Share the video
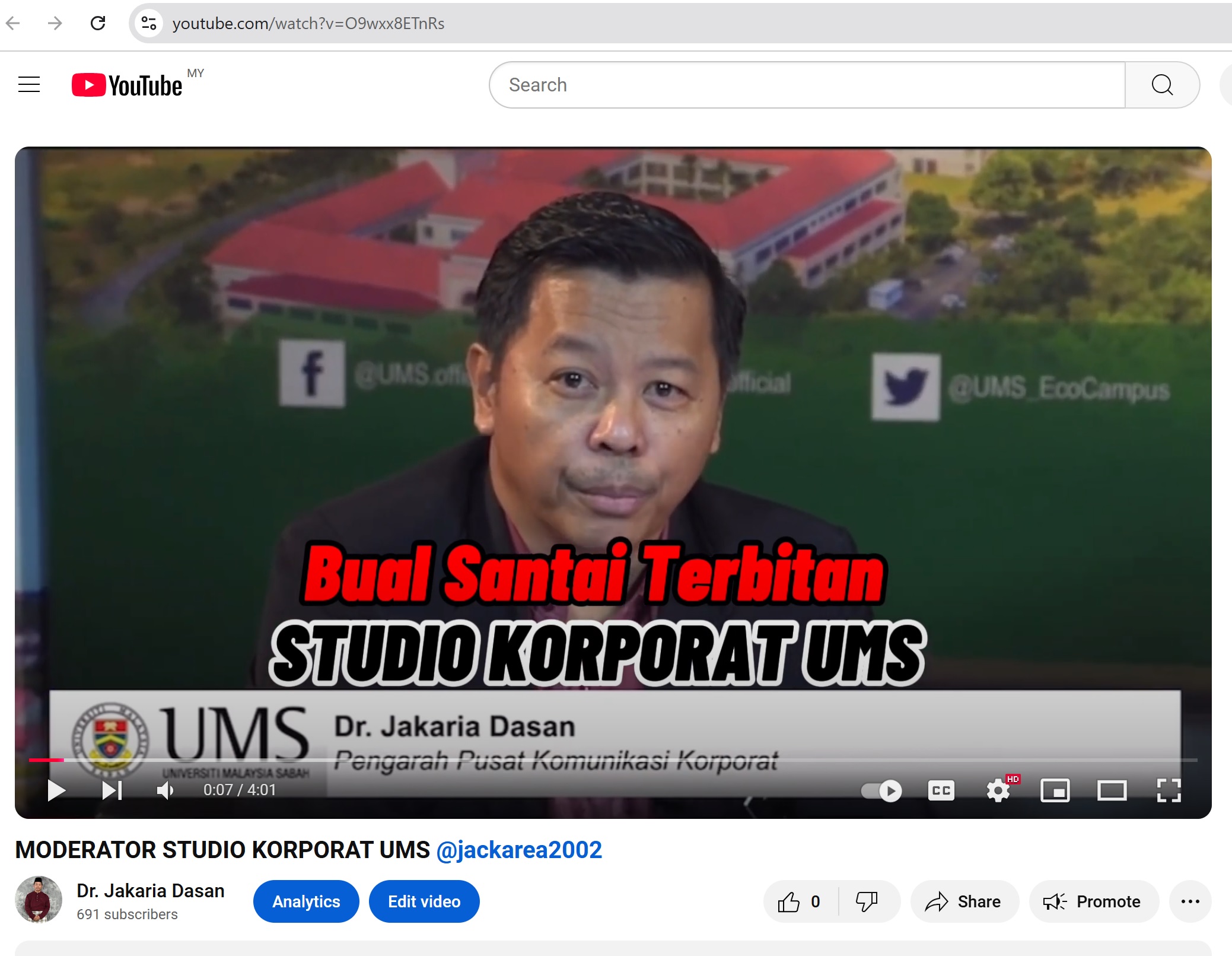1232x956 pixels. pos(964,901)
